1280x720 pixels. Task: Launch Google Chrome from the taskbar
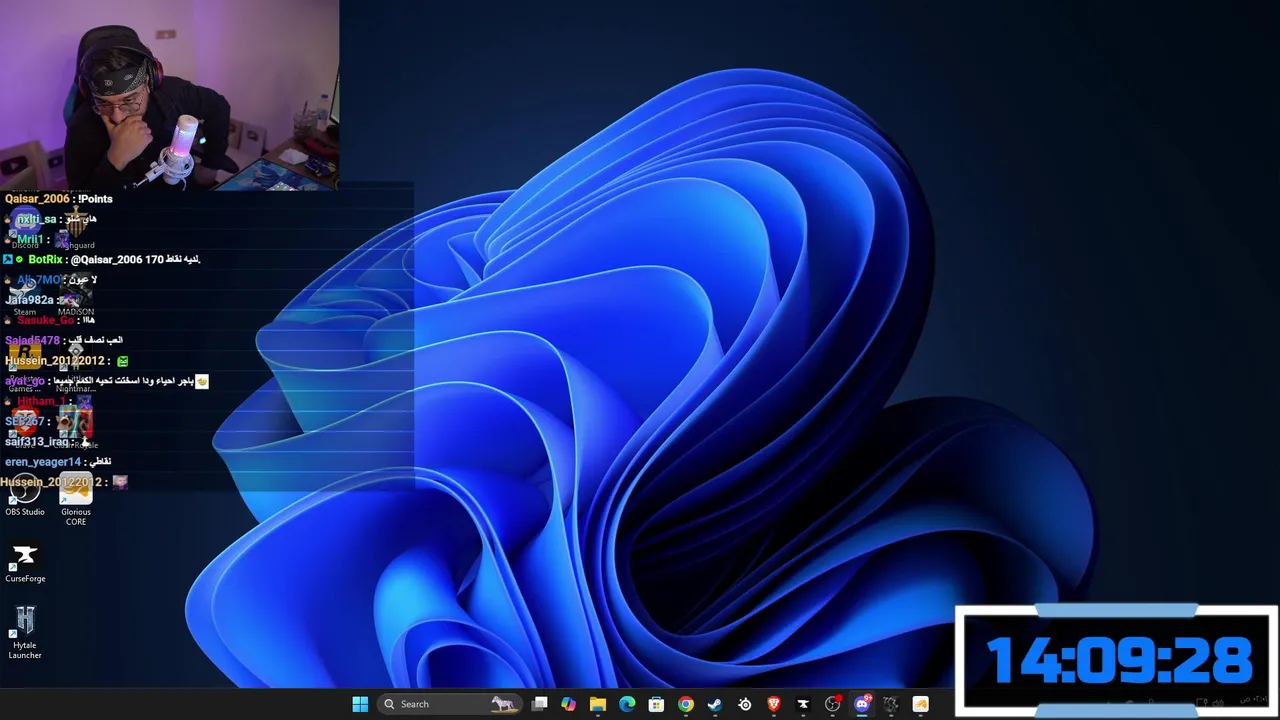(685, 704)
